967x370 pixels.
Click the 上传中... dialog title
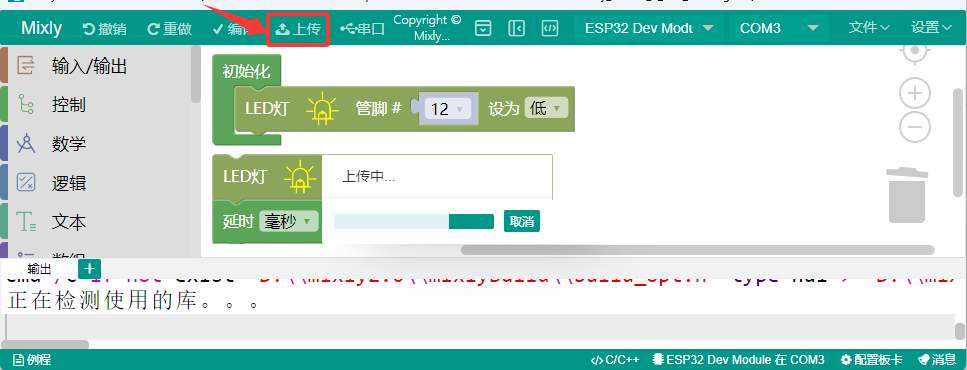(368, 177)
